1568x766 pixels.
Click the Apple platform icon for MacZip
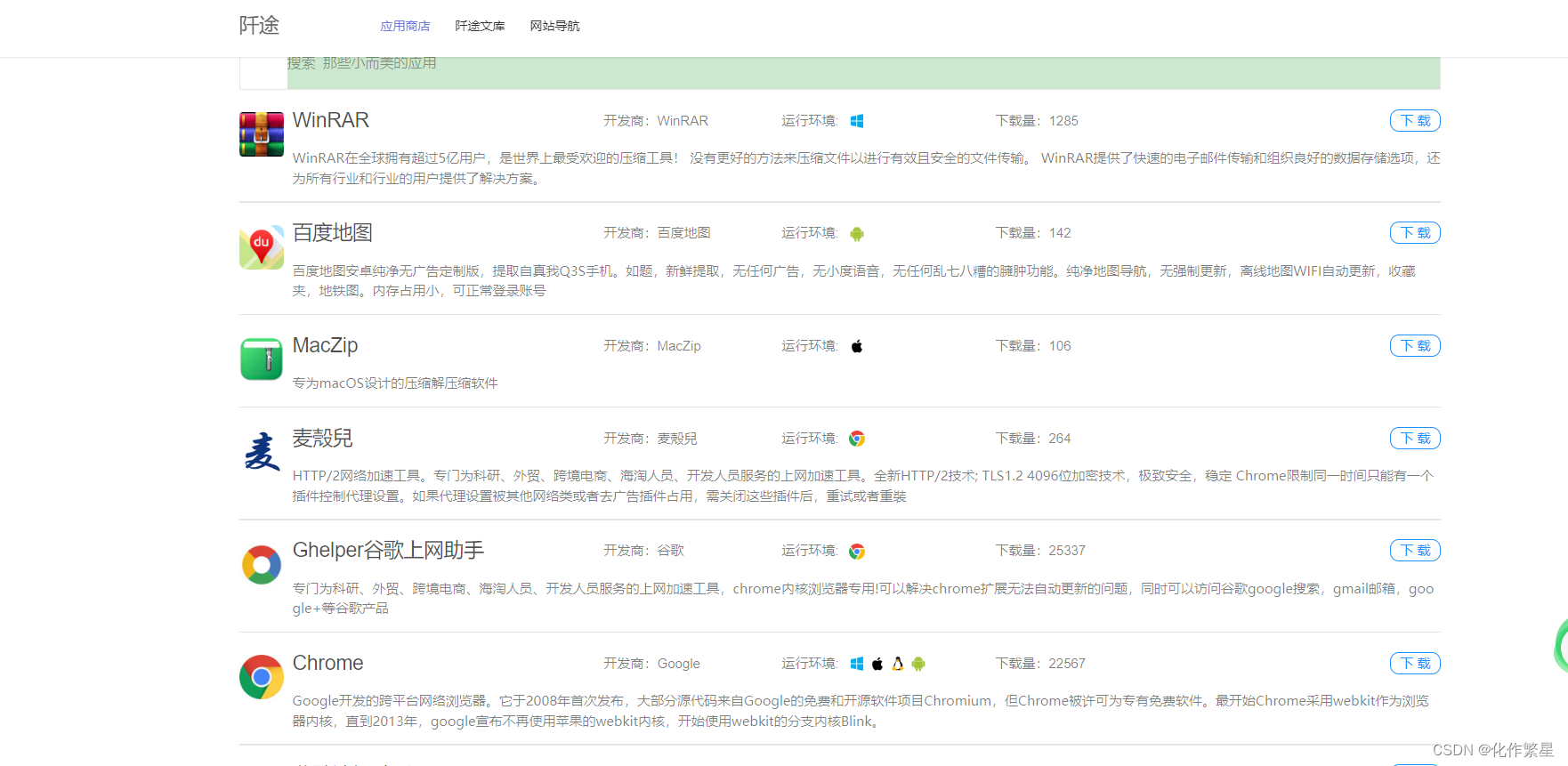[x=857, y=346]
